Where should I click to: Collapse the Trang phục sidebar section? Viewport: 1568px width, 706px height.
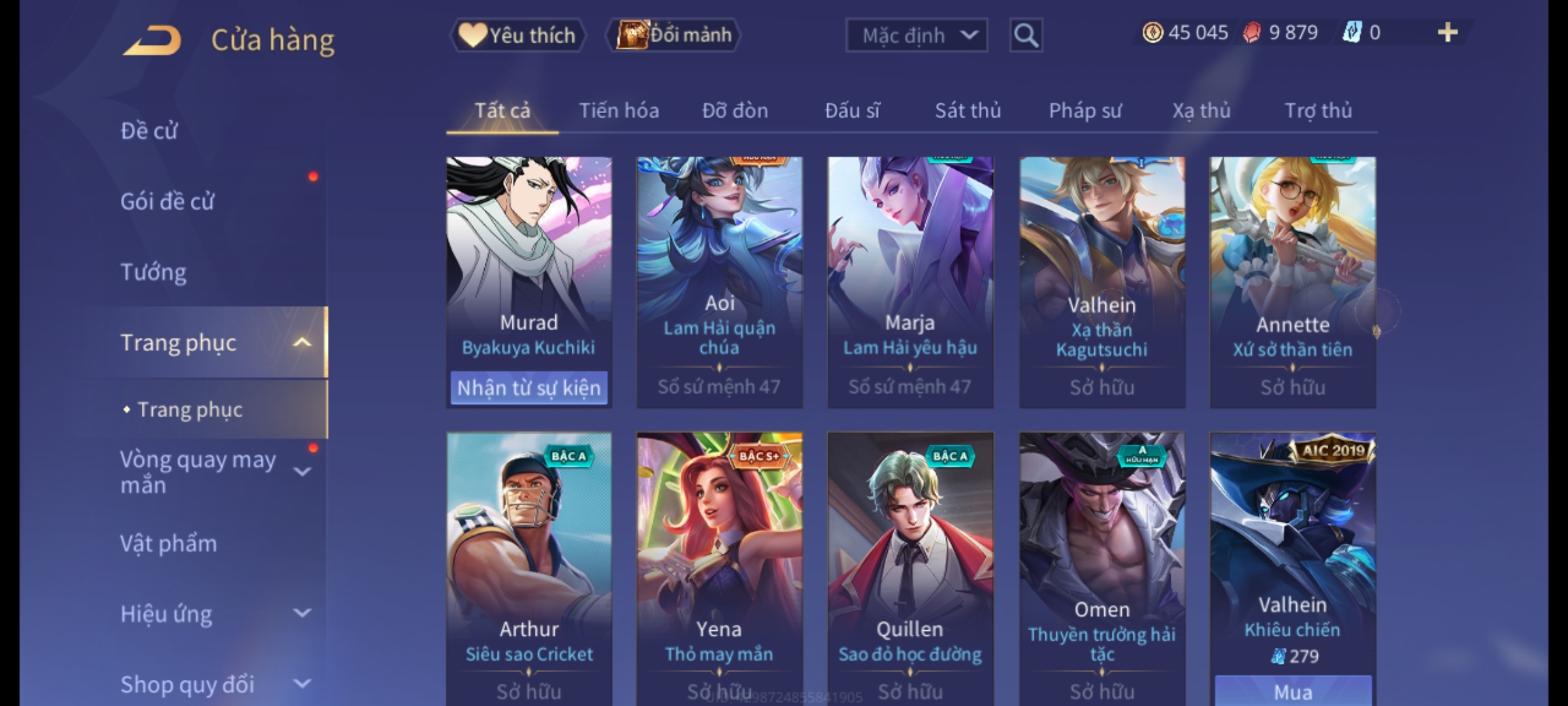(302, 343)
